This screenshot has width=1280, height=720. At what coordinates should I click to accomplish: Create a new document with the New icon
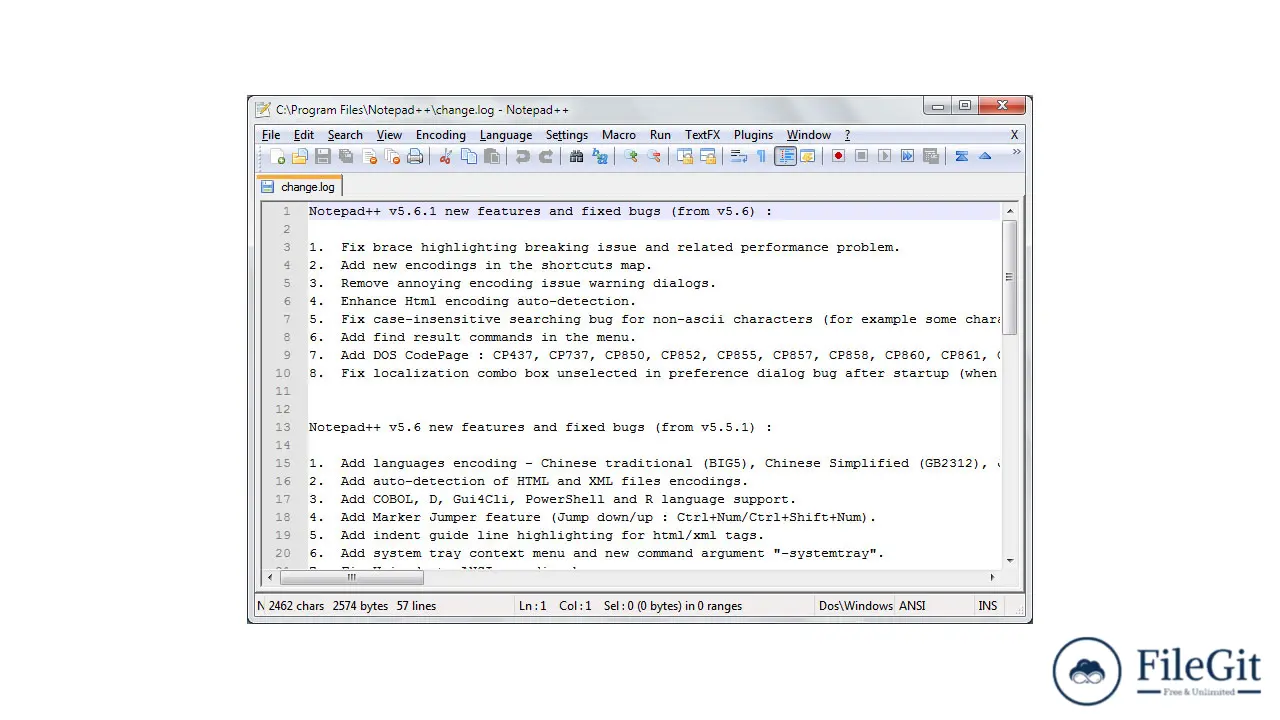tap(278, 156)
